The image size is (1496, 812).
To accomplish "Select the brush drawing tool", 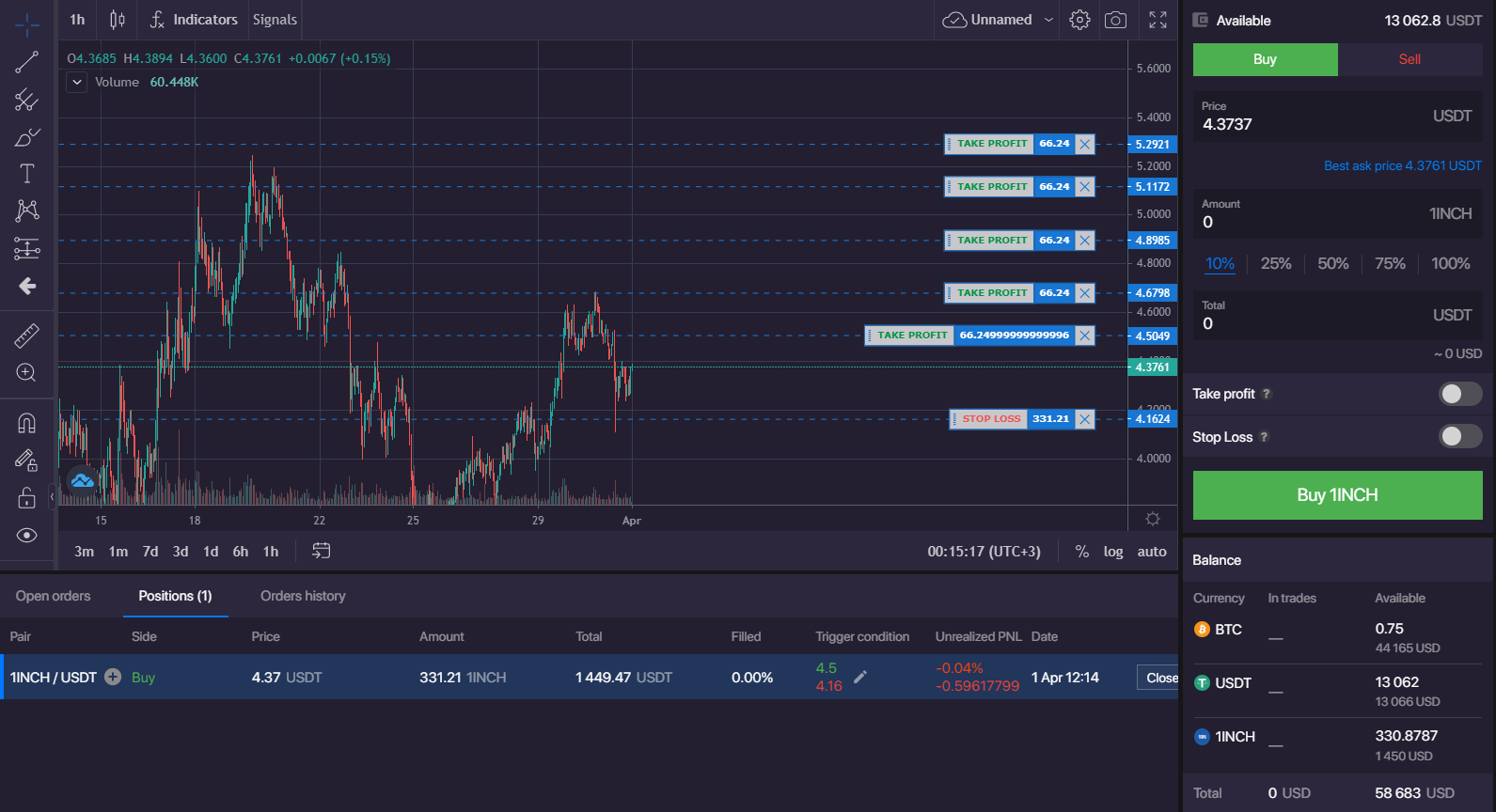I will (x=27, y=137).
